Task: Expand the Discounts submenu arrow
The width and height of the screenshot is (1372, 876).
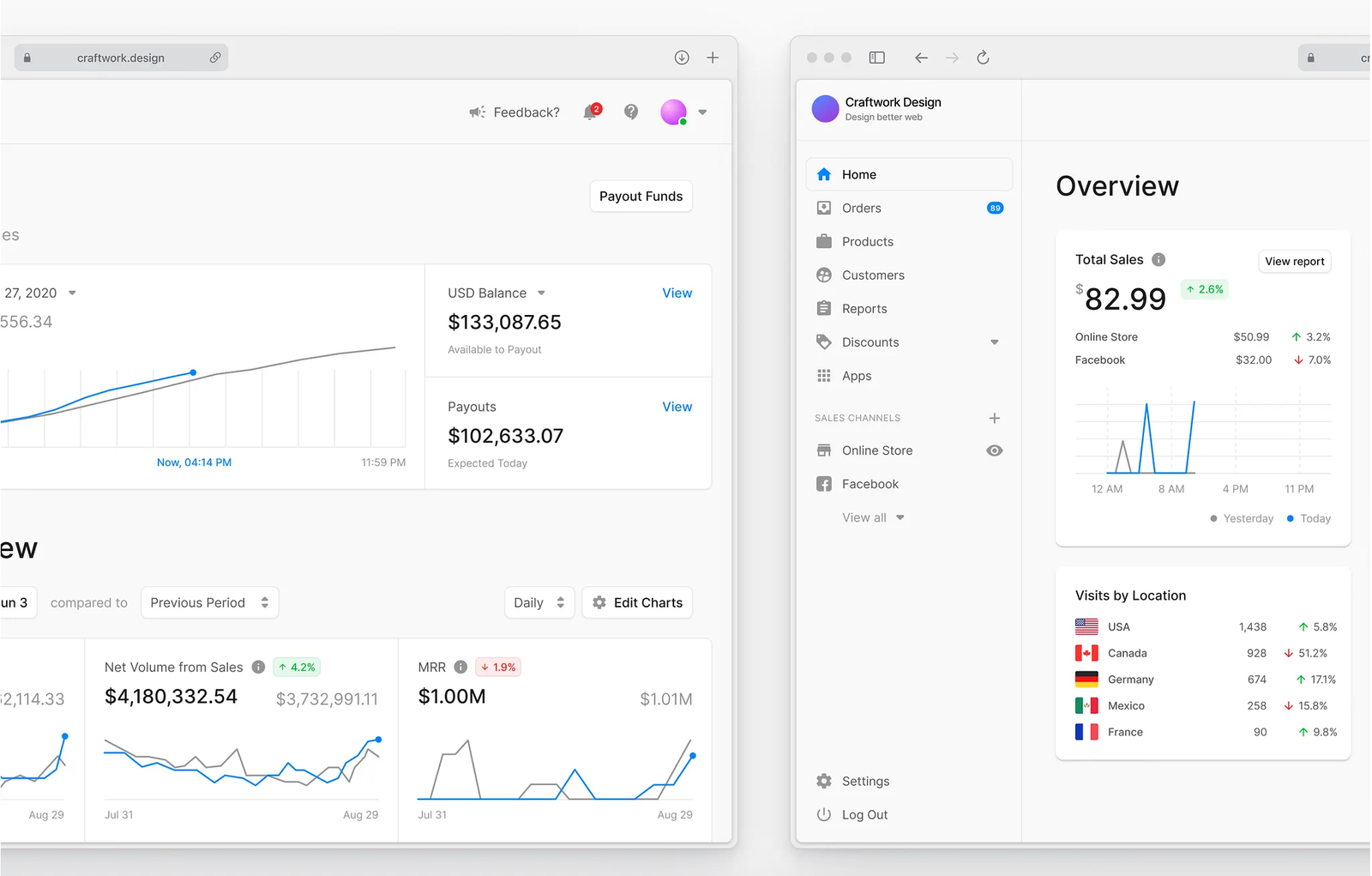Action: point(995,342)
